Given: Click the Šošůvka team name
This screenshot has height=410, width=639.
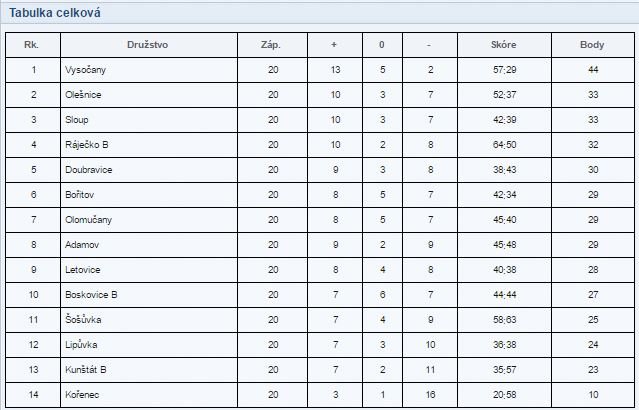Looking at the screenshot, I should coord(83,320).
